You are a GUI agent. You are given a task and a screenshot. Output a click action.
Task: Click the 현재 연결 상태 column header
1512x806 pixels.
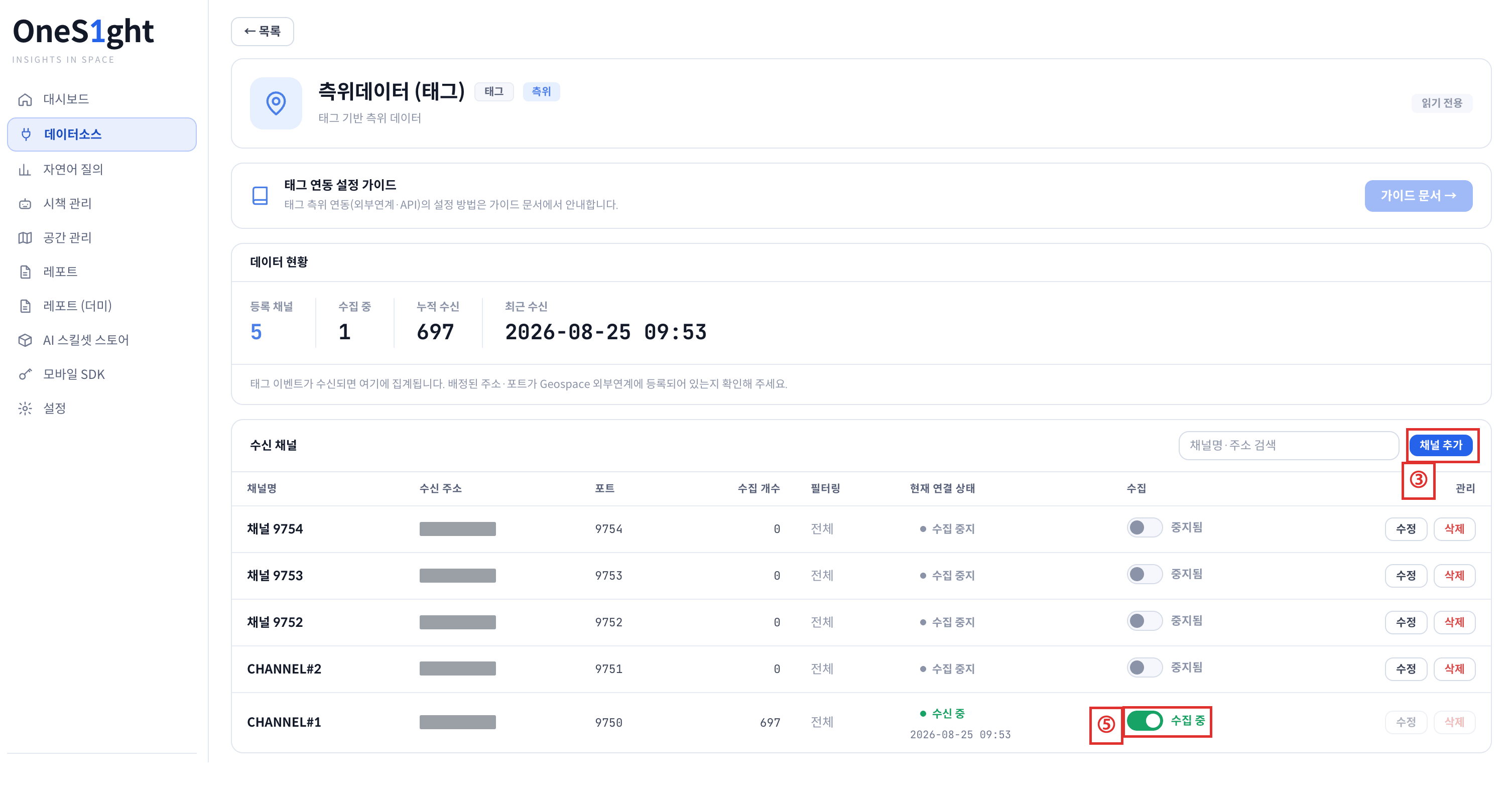tap(942, 488)
